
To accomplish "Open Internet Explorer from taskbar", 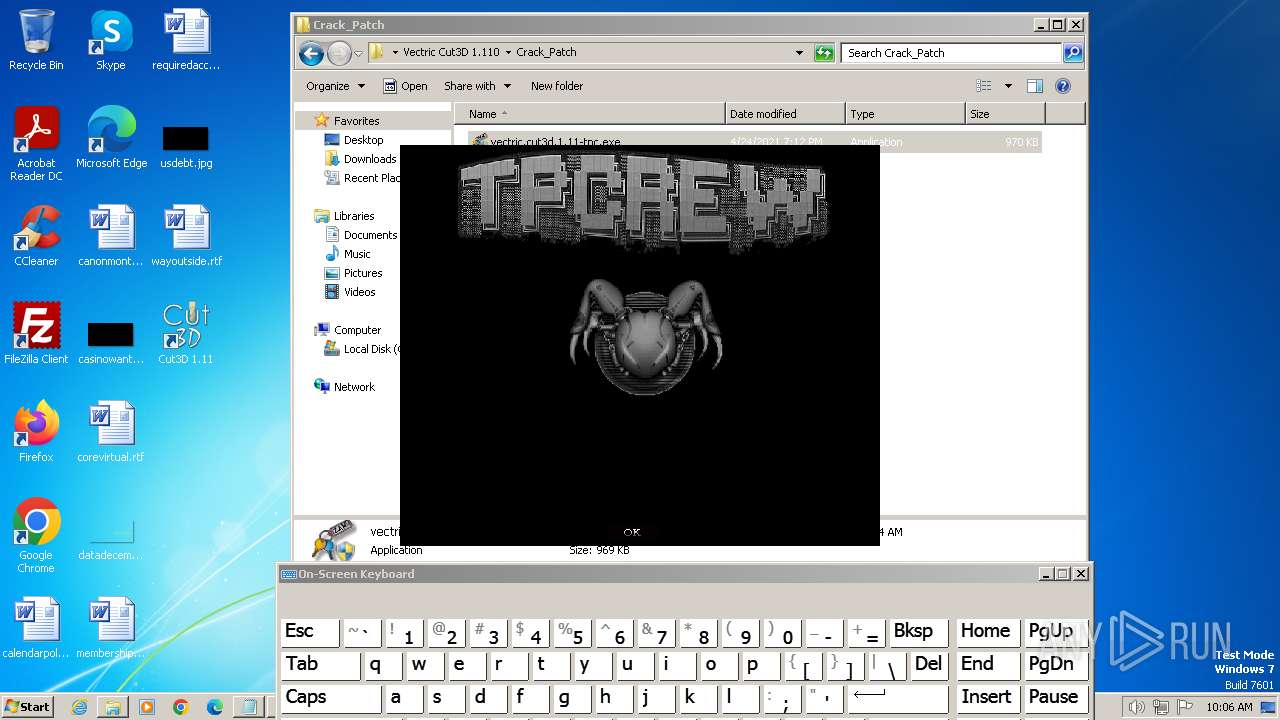I will [79, 707].
